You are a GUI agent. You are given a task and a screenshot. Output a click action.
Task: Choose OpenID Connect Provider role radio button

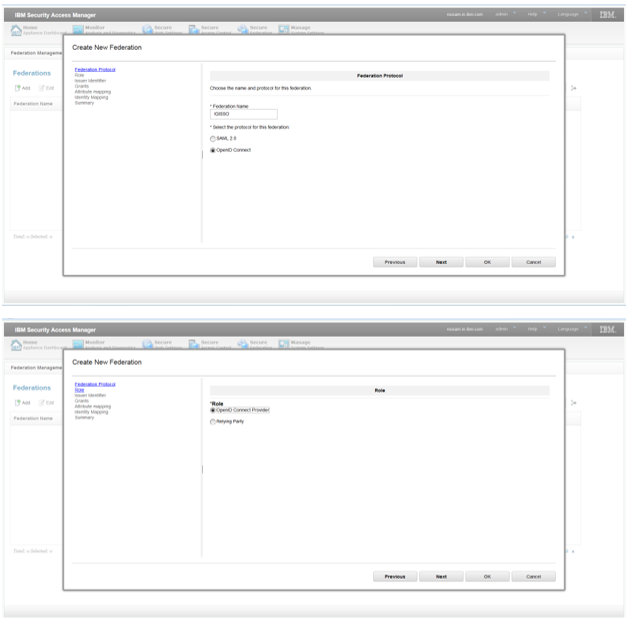point(213,410)
